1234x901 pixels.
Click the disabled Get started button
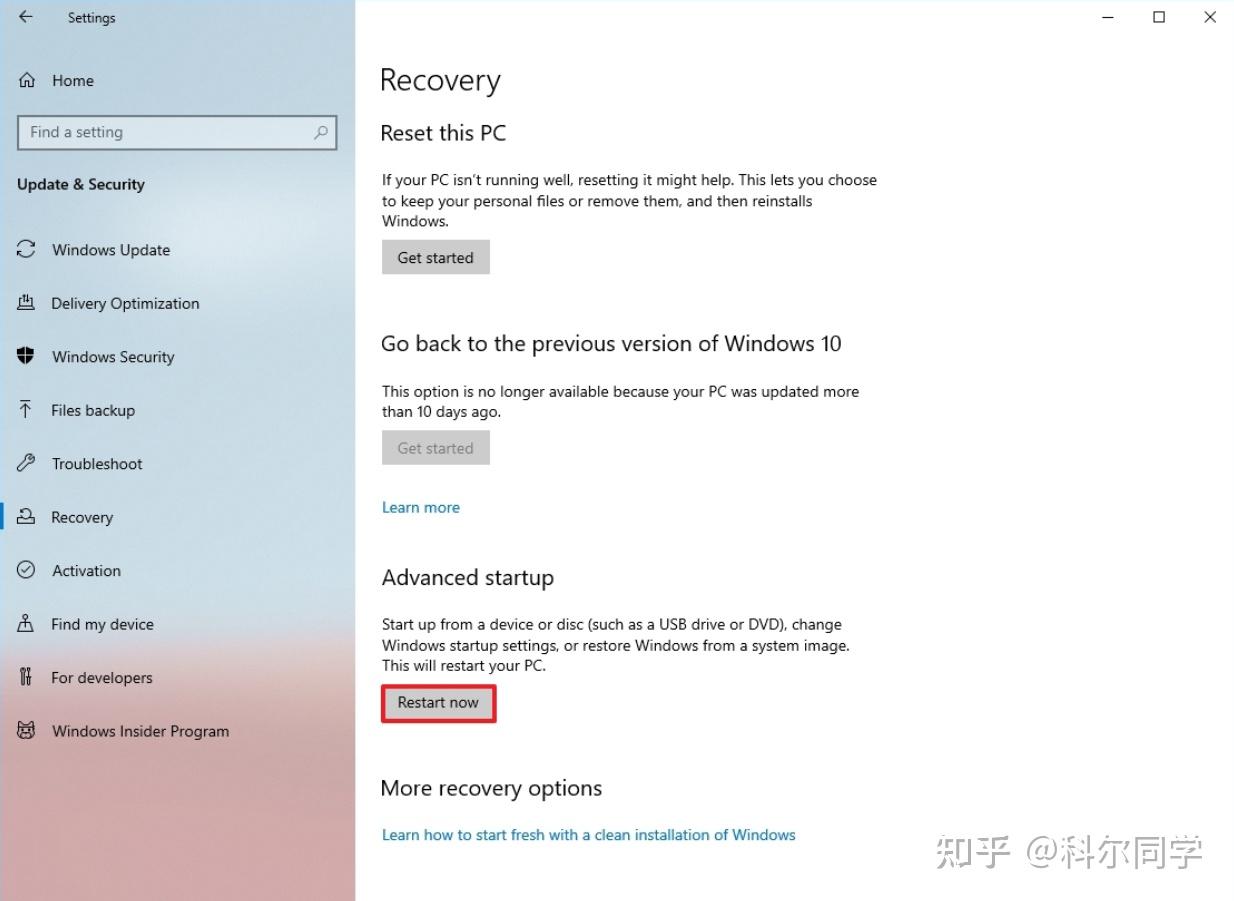pos(435,448)
